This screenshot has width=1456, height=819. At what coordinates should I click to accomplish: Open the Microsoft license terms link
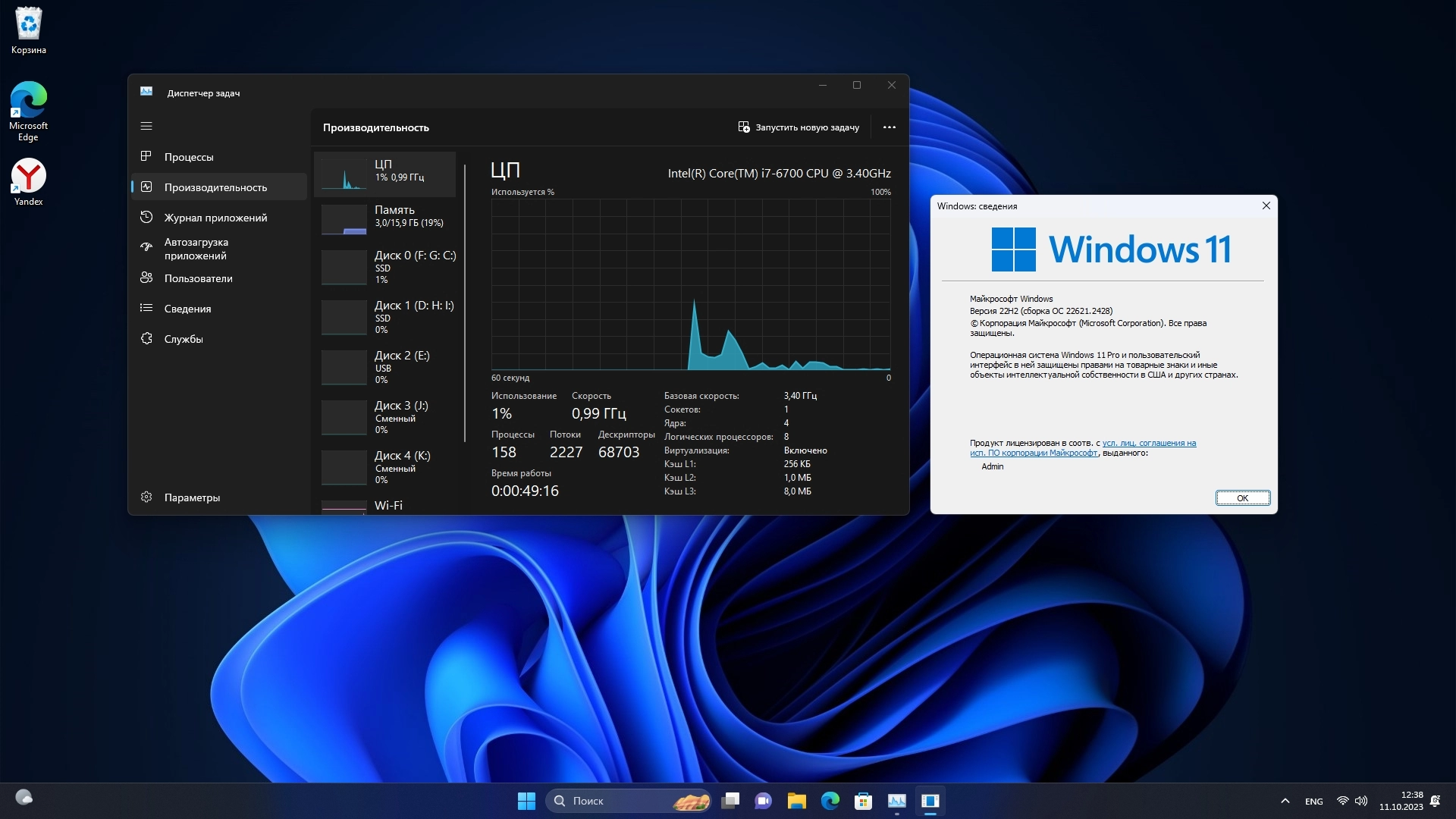click(1148, 444)
